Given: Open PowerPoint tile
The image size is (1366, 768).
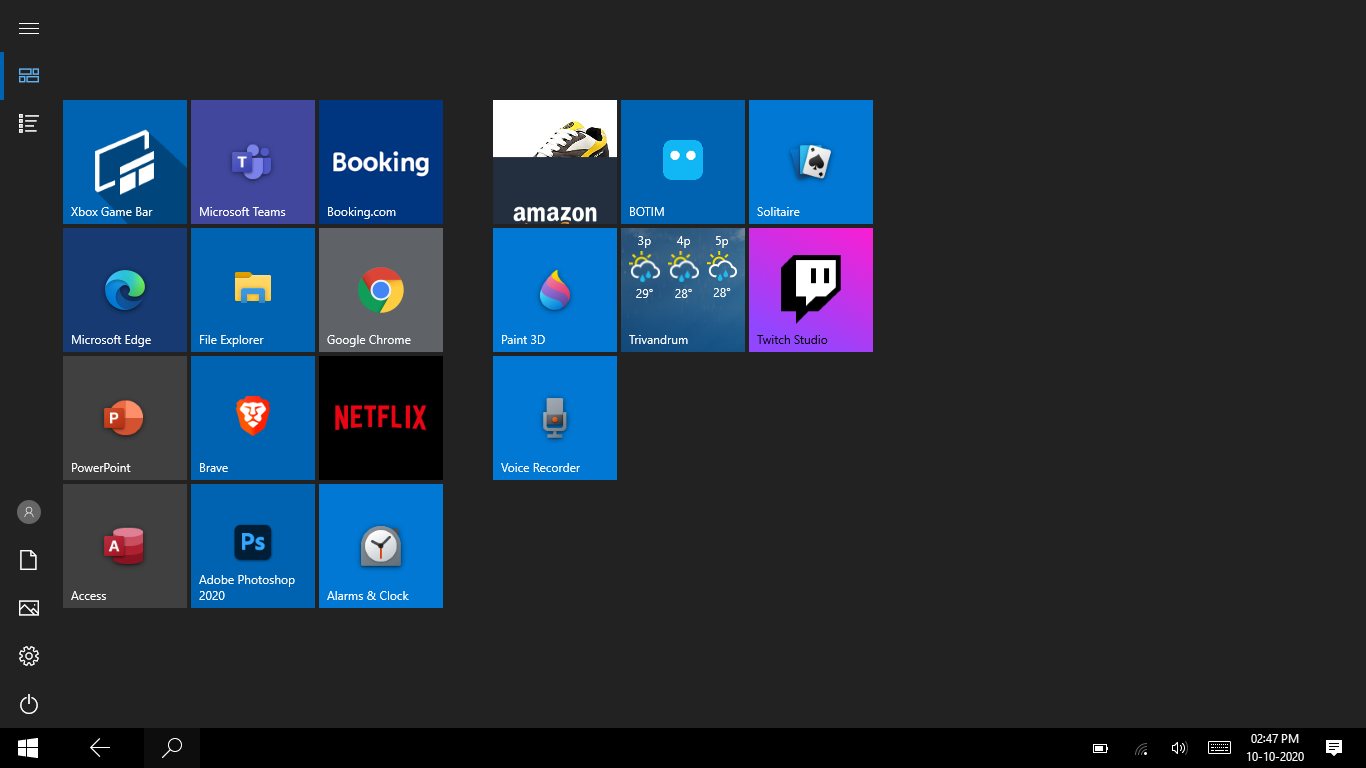Looking at the screenshot, I should point(125,418).
